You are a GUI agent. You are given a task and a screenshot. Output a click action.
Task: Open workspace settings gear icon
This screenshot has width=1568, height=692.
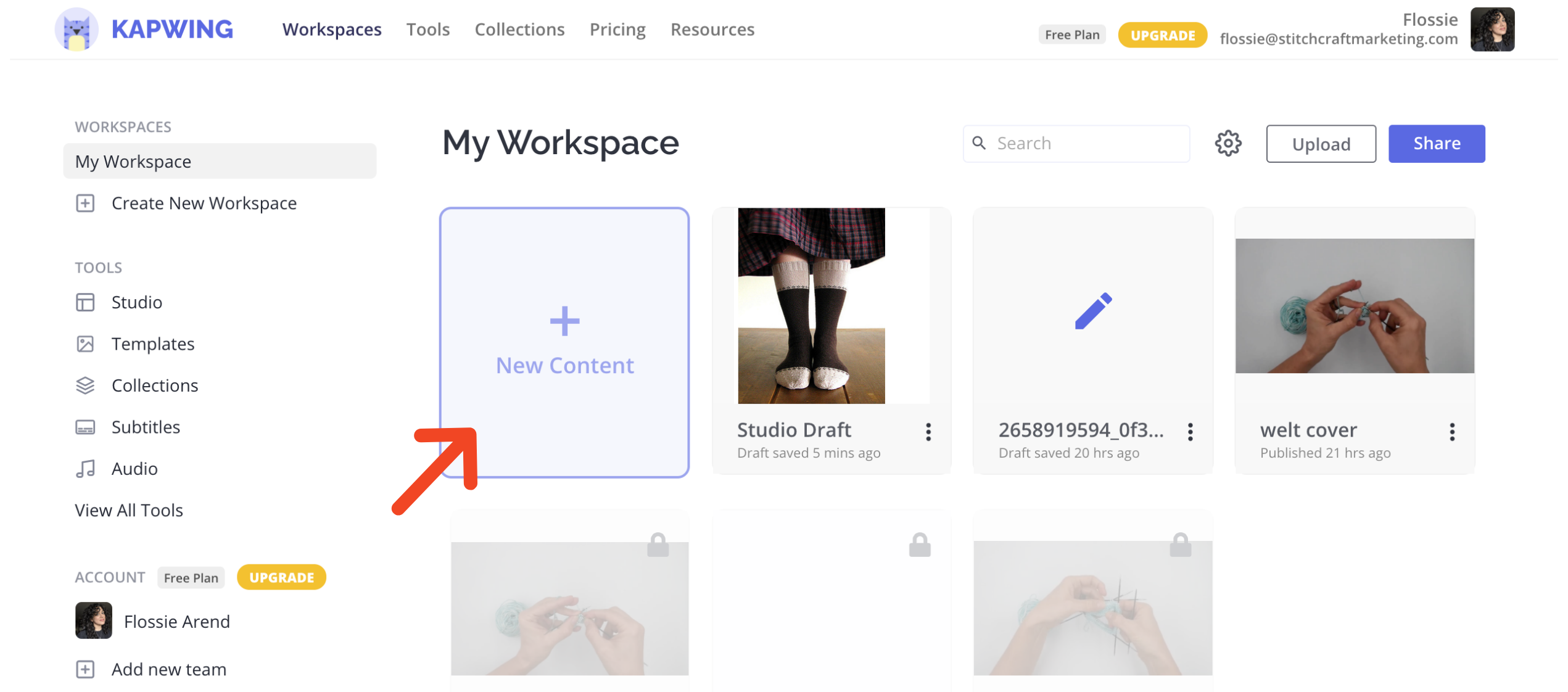click(1228, 143)
